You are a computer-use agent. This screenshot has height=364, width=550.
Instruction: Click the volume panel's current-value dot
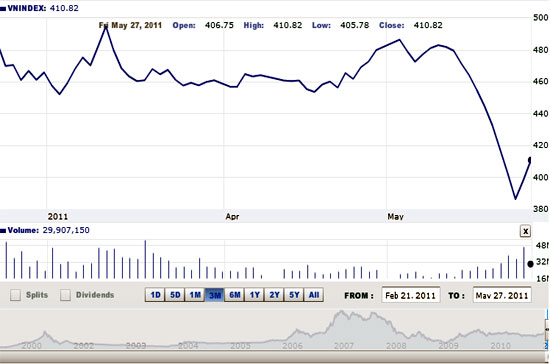530,264
